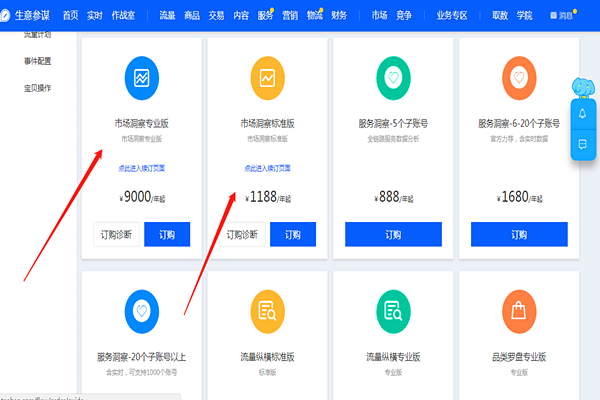Image resolution: width=600 pixels, height=400 pixels.
Task: Open the chat feedback icon in floating sidebar
Action: coord(582,144)
